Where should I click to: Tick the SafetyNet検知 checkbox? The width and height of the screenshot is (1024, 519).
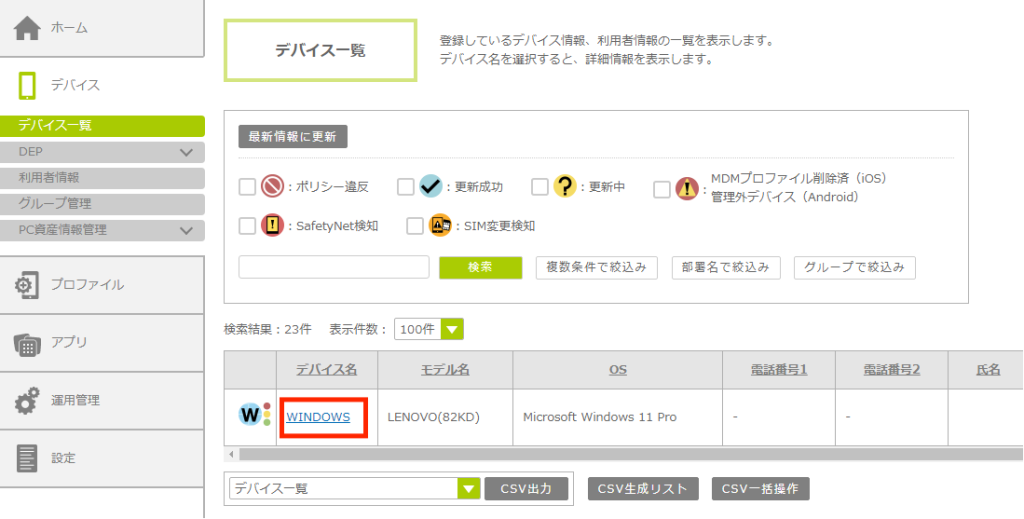click(248, 227)
